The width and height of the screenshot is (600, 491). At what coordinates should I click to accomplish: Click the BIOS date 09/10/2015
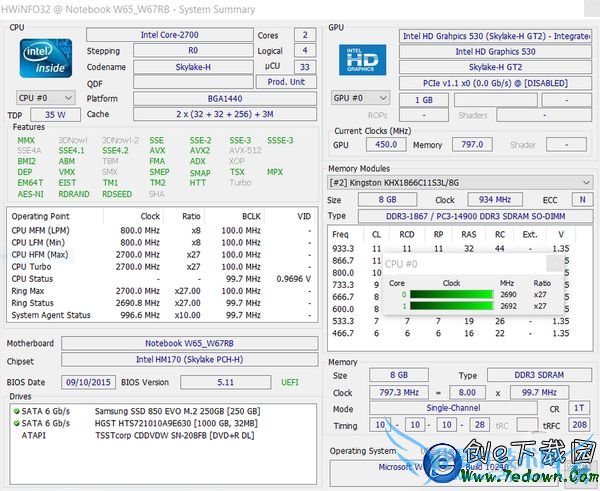coord(88,382)
